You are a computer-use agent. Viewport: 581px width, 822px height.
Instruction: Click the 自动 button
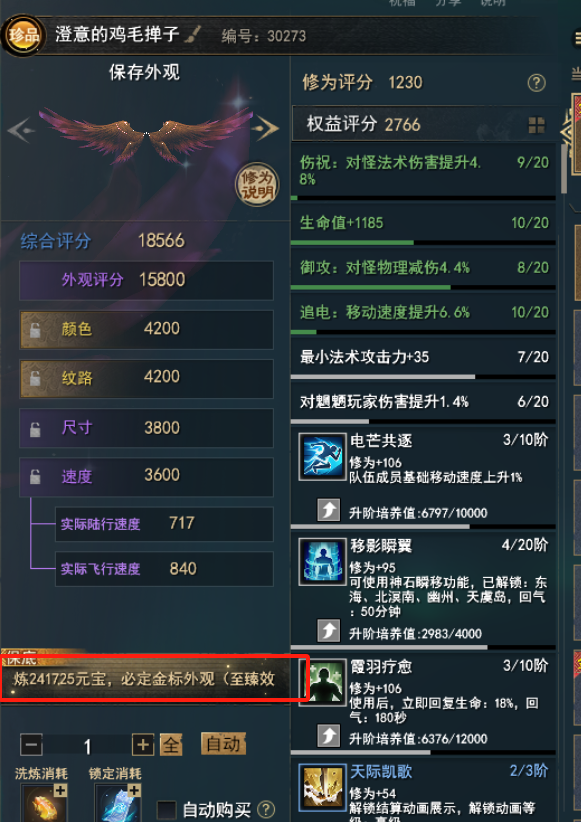pos(223,744)
